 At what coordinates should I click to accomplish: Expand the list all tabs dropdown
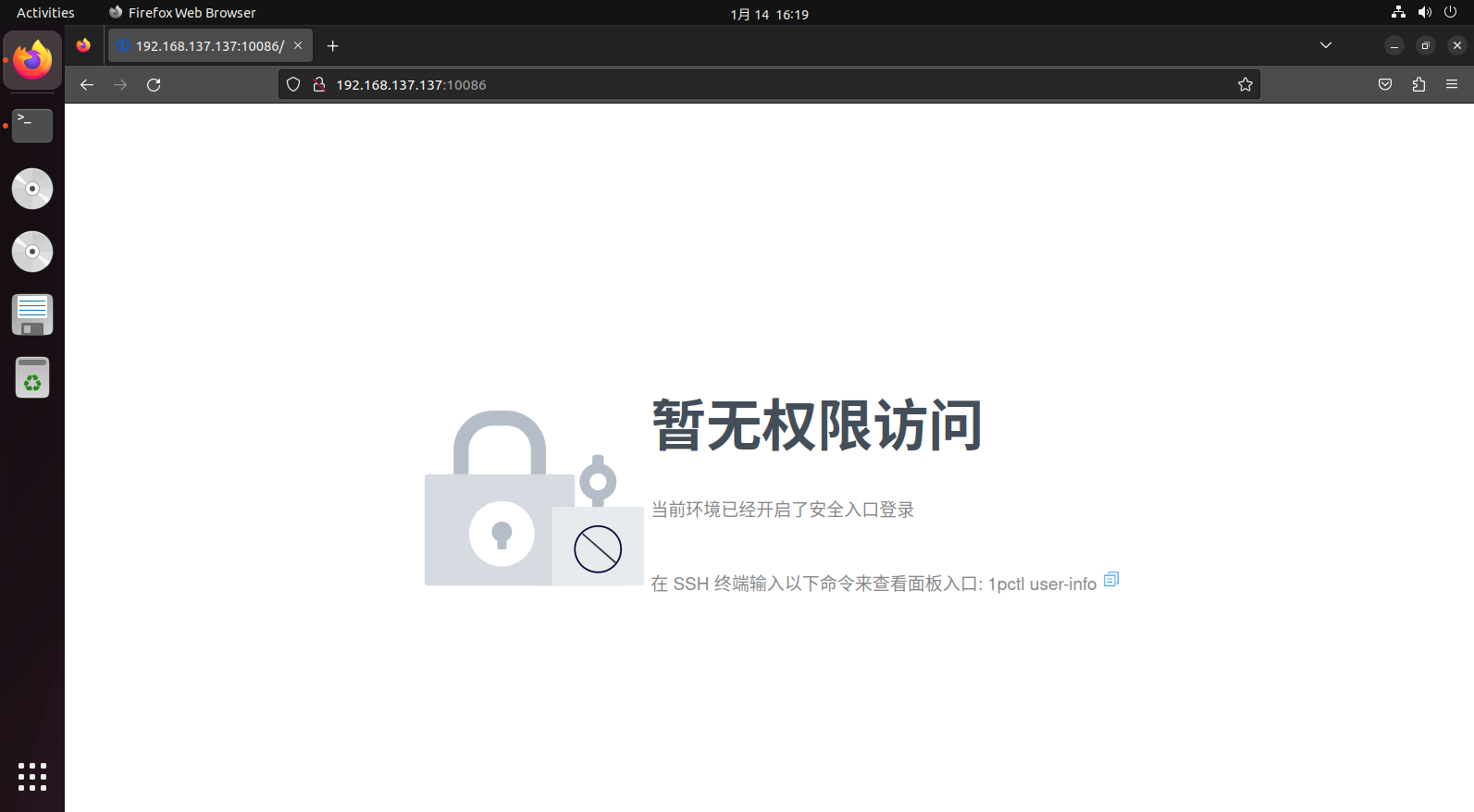pyautogui.click(x=1326, y=45)
